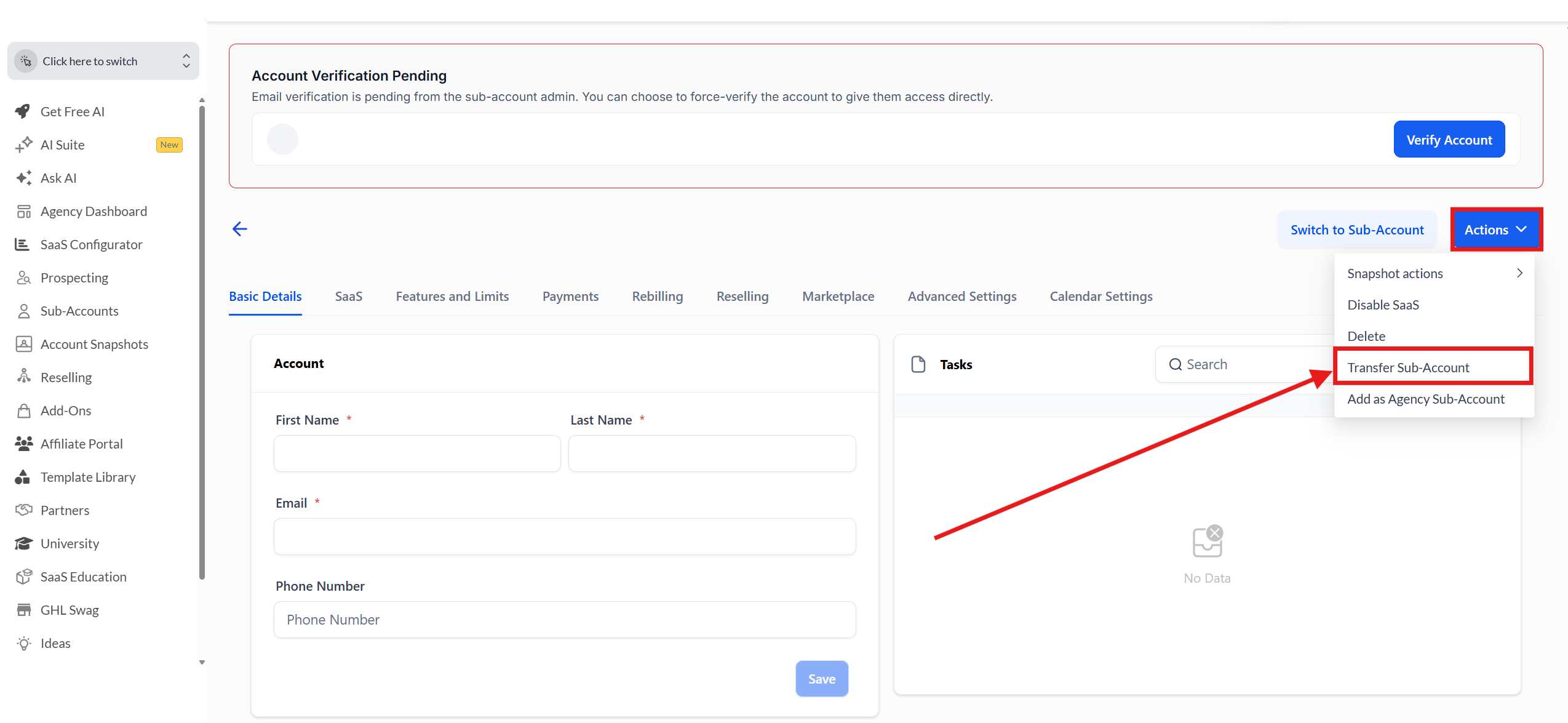Open the Reselling tab
Viewport: 1568px width, 723px height.
coord(742,296)
